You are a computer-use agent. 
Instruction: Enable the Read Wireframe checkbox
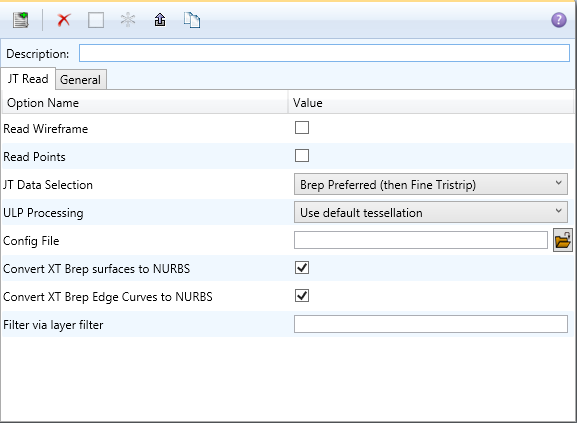[302, 128]
